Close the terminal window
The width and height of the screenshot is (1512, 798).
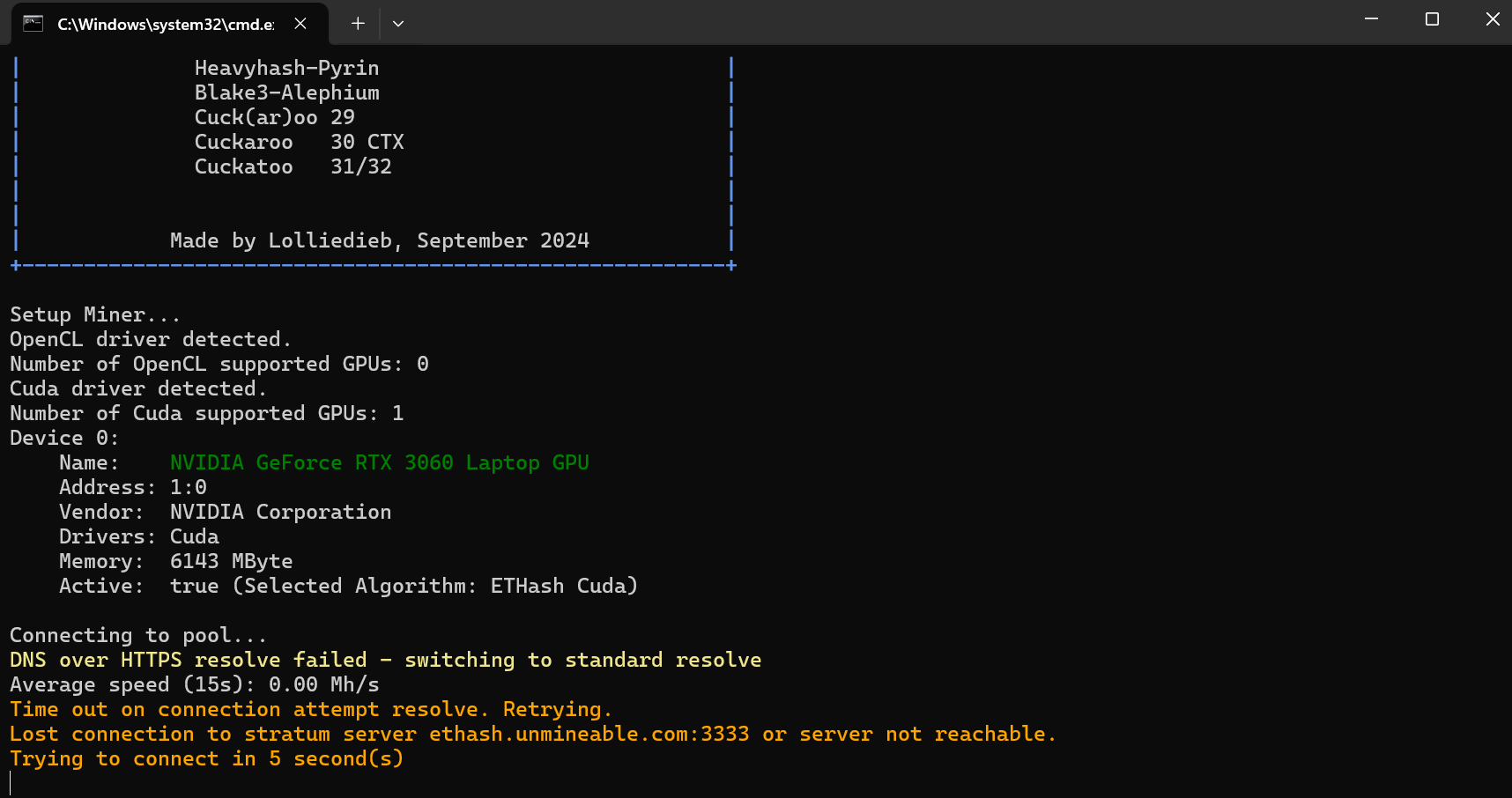[1492, 19]
